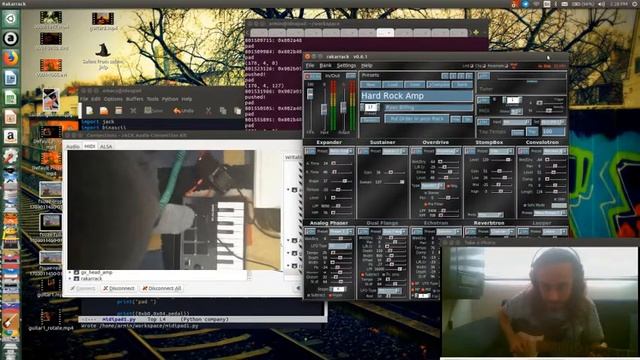This screenshot has height=360, width=640.
Task: Open the Bank menu in rakarrack
Action: pyautogui.click(x=325, y=65)
